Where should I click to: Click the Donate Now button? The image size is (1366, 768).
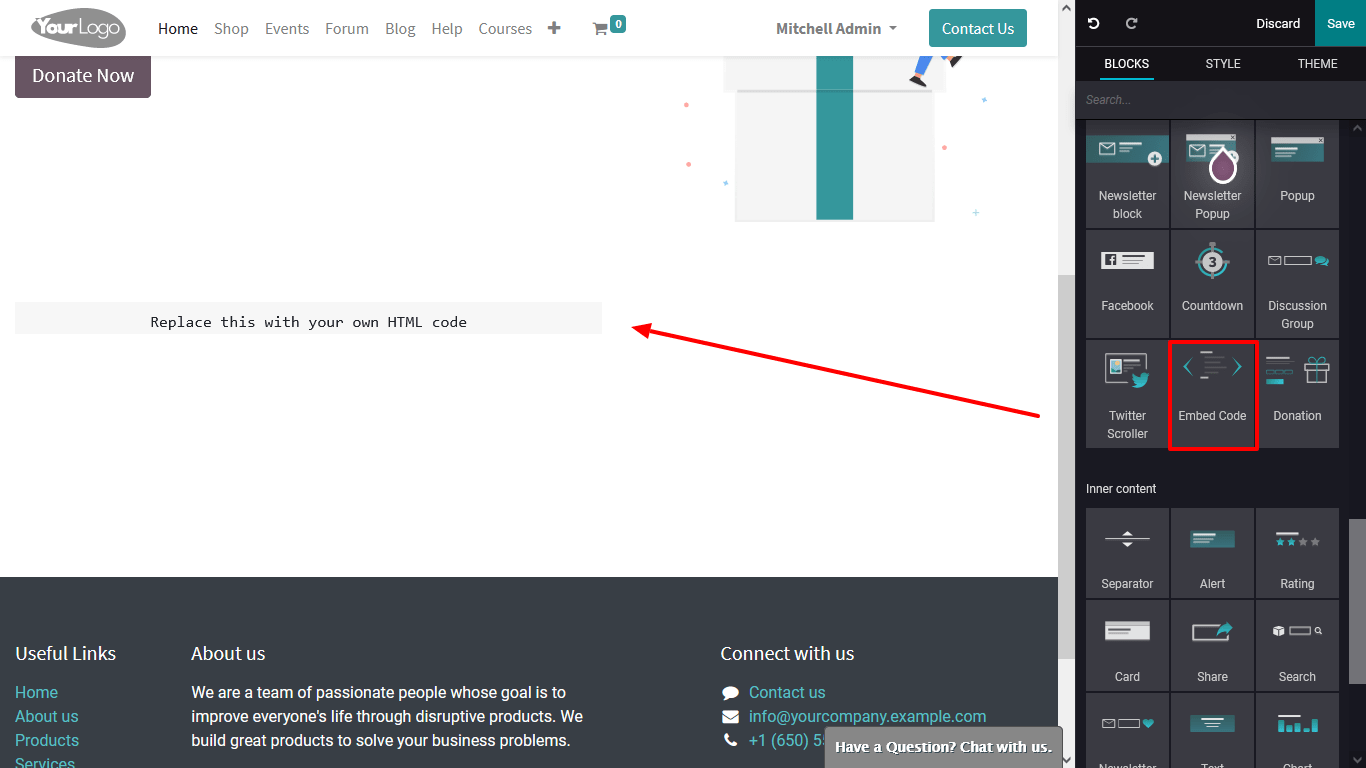coord(83,76)
